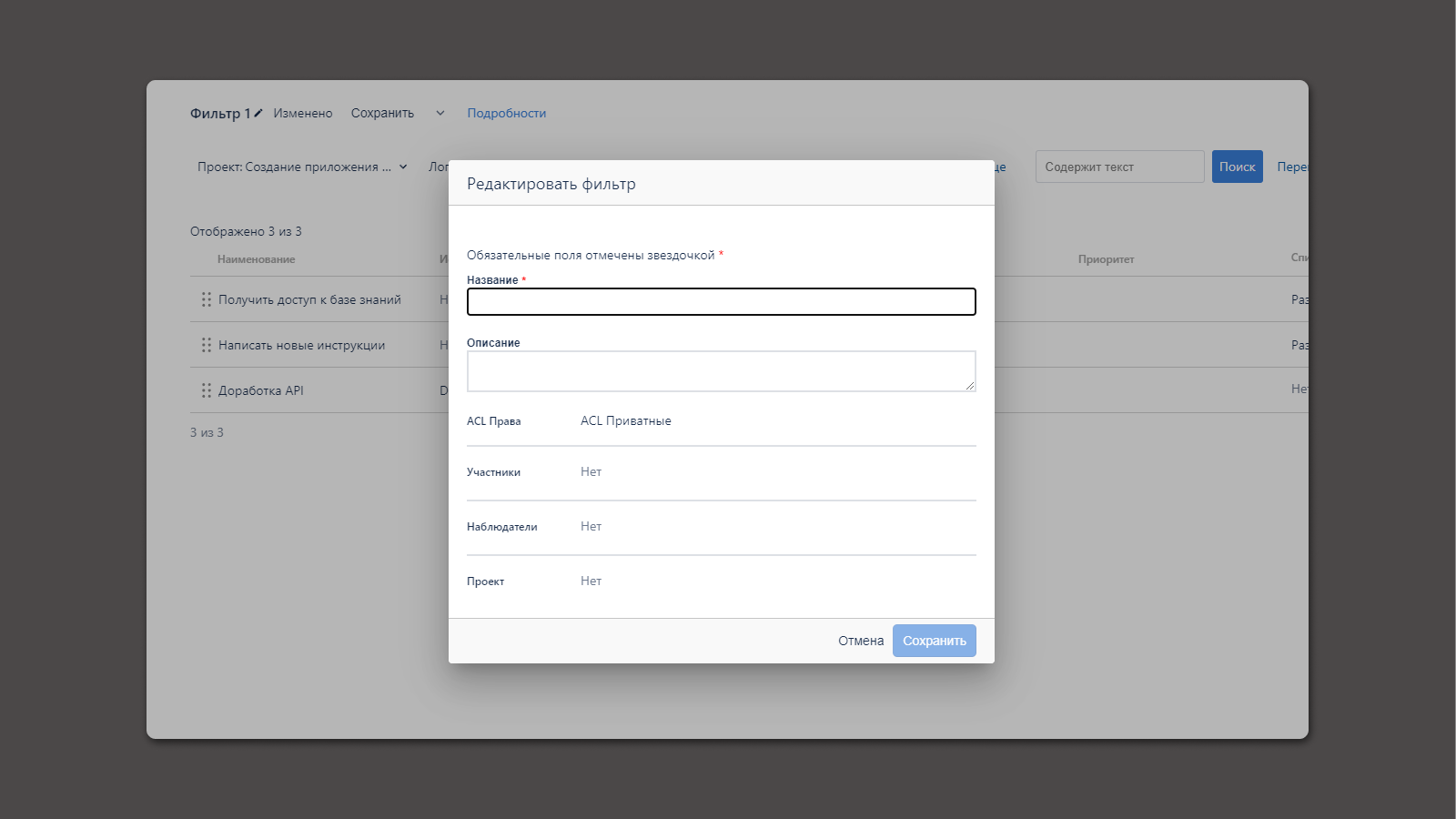
Task: Click the Отображено 3 из 3 counter
Action: pos(246,231)
